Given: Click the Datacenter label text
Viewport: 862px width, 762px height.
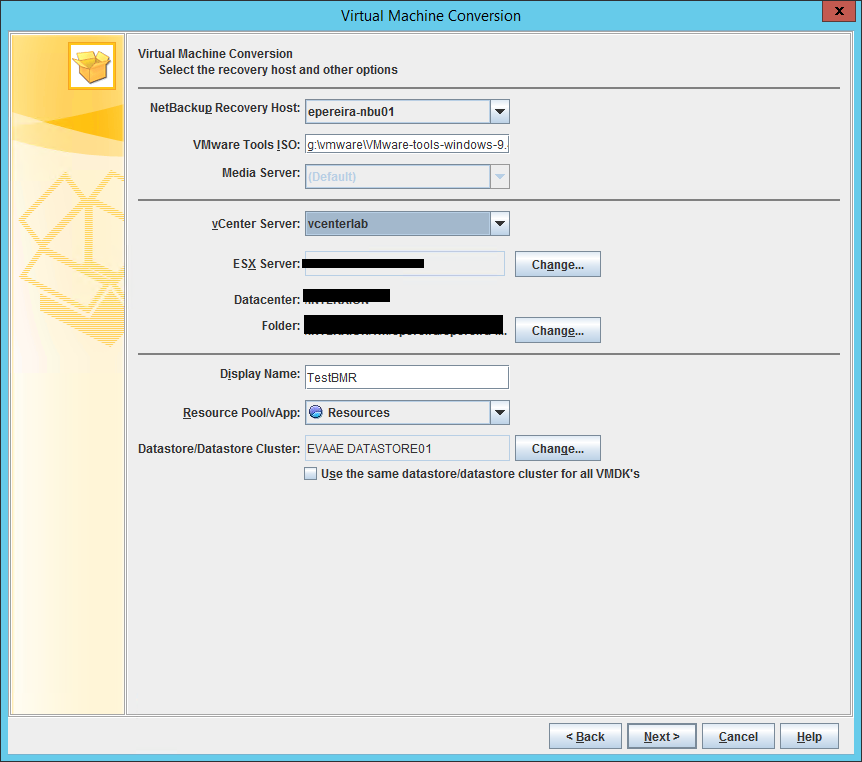Looking at the screenshot, I should pos(267,300).
